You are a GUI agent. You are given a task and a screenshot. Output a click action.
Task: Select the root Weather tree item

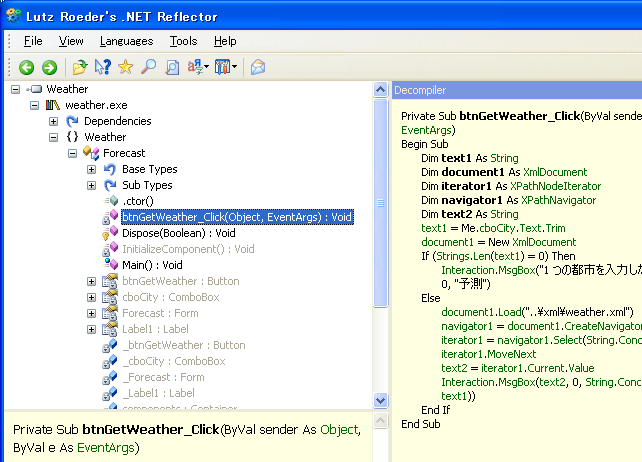coord(67,89)
